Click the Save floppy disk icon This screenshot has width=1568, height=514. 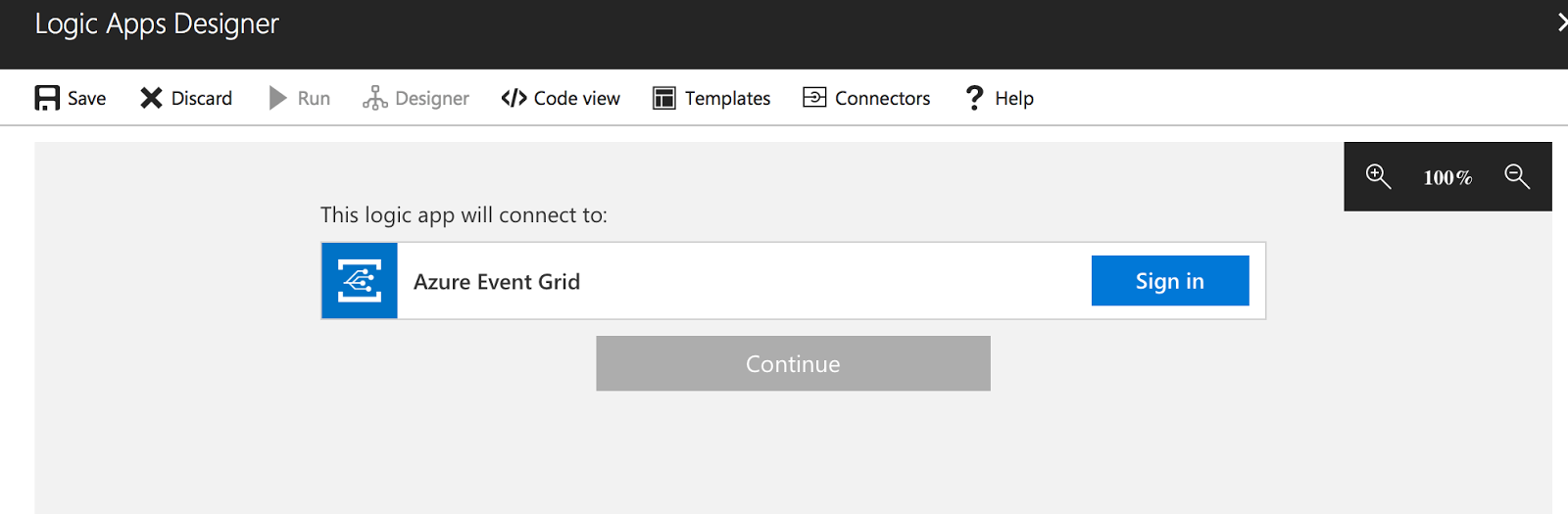pyautogui.click(x=47, y=98)
